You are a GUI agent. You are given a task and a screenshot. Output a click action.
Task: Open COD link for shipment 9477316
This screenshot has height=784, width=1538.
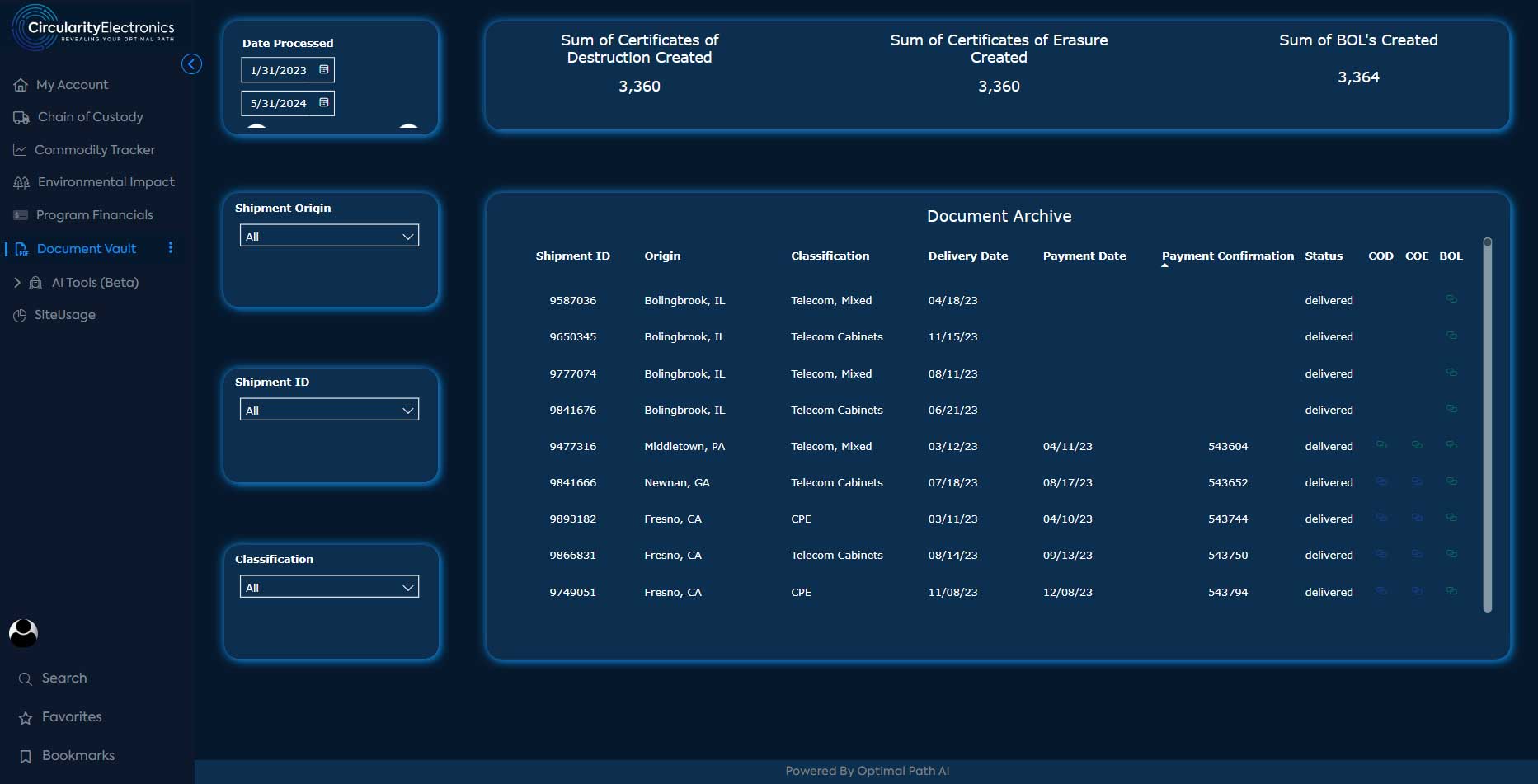(x=1381, y=446)
